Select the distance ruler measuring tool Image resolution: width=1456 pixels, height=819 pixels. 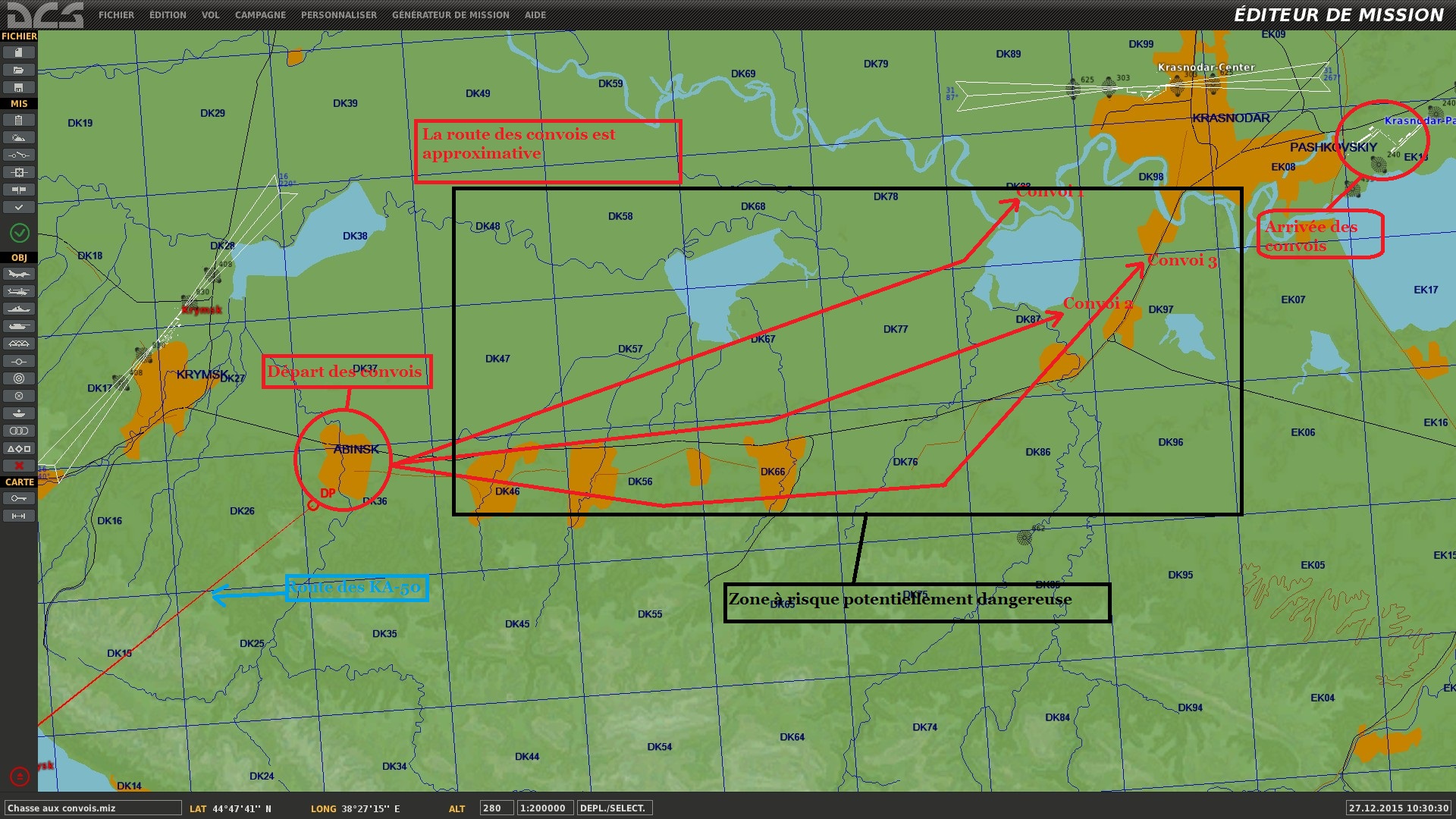tap(19, 516)
